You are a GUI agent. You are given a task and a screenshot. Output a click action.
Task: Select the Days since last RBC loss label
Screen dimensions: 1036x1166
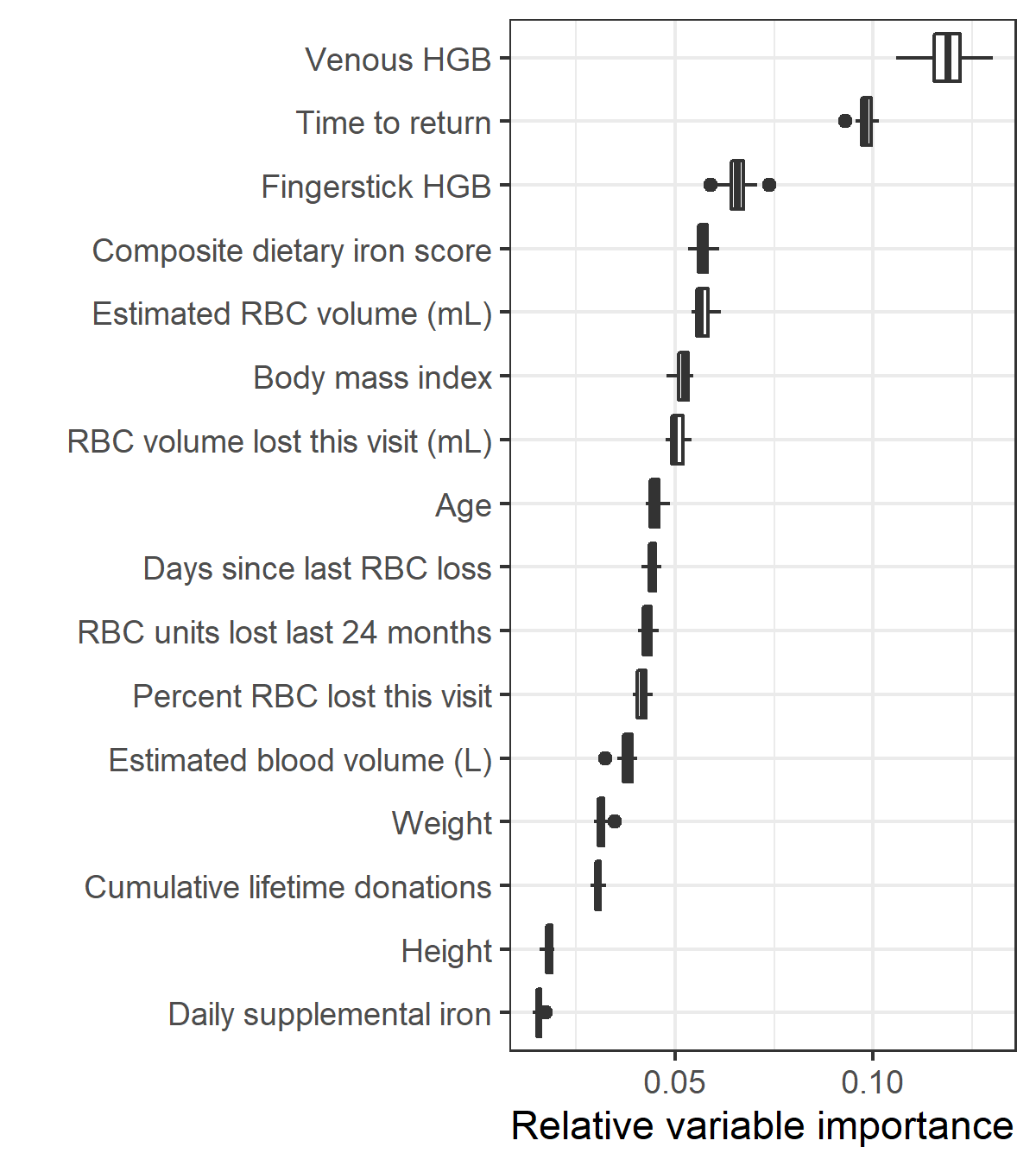pyautogui.click(x=317, y=568)
